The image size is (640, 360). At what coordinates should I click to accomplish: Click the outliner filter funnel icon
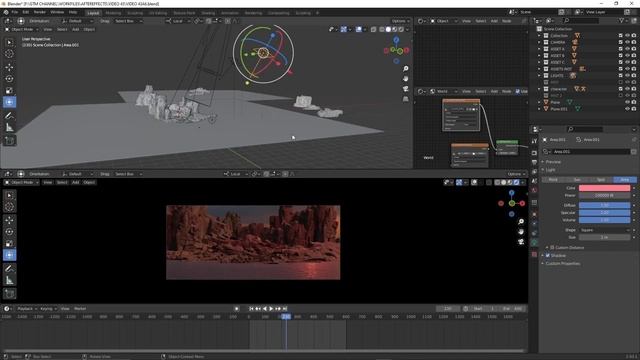pos(622,20)
